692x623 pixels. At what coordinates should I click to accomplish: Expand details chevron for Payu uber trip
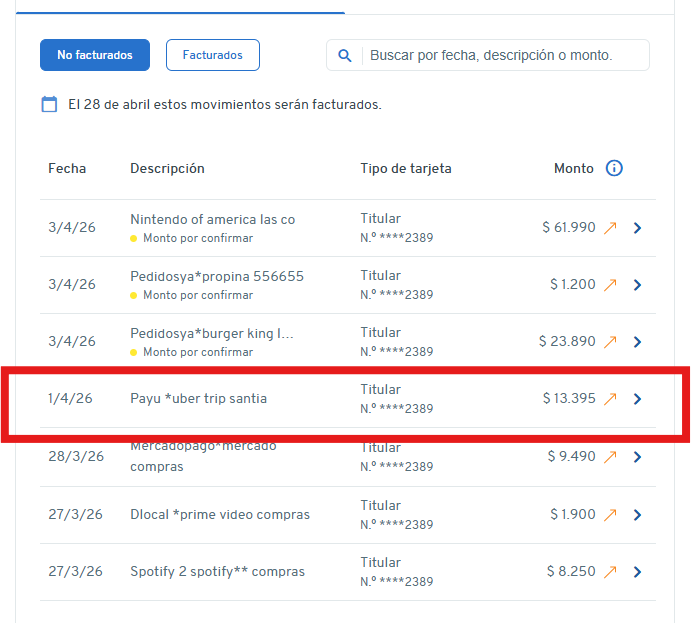[x=637, y=398]
